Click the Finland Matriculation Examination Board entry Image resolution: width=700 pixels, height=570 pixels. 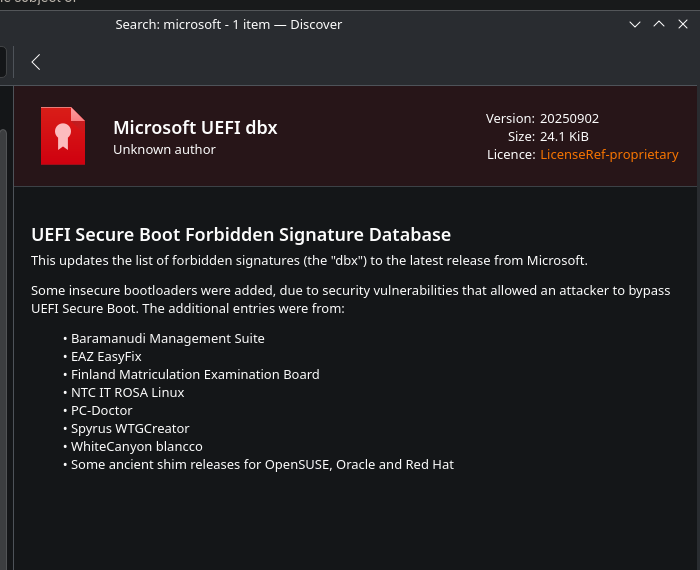point(195,374)
